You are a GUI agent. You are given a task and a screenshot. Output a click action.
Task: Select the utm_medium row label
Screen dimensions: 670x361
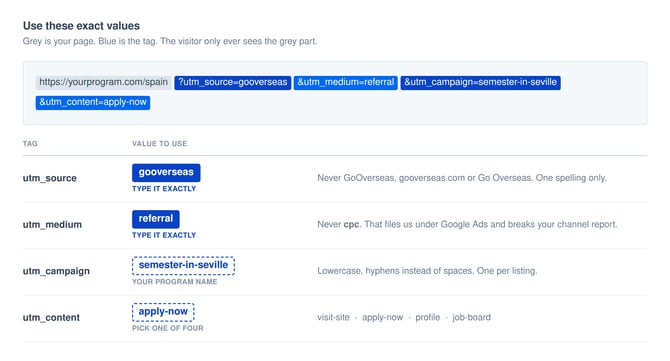52,225
